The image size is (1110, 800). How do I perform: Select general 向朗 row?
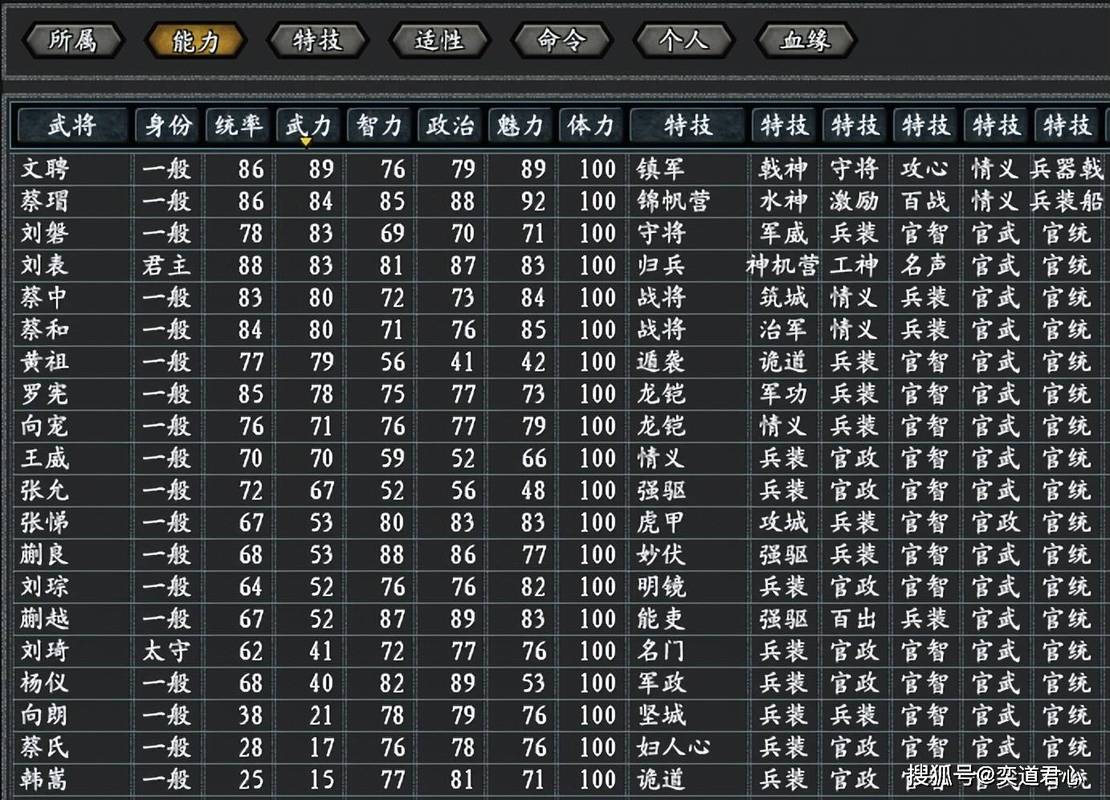[559, 715]
